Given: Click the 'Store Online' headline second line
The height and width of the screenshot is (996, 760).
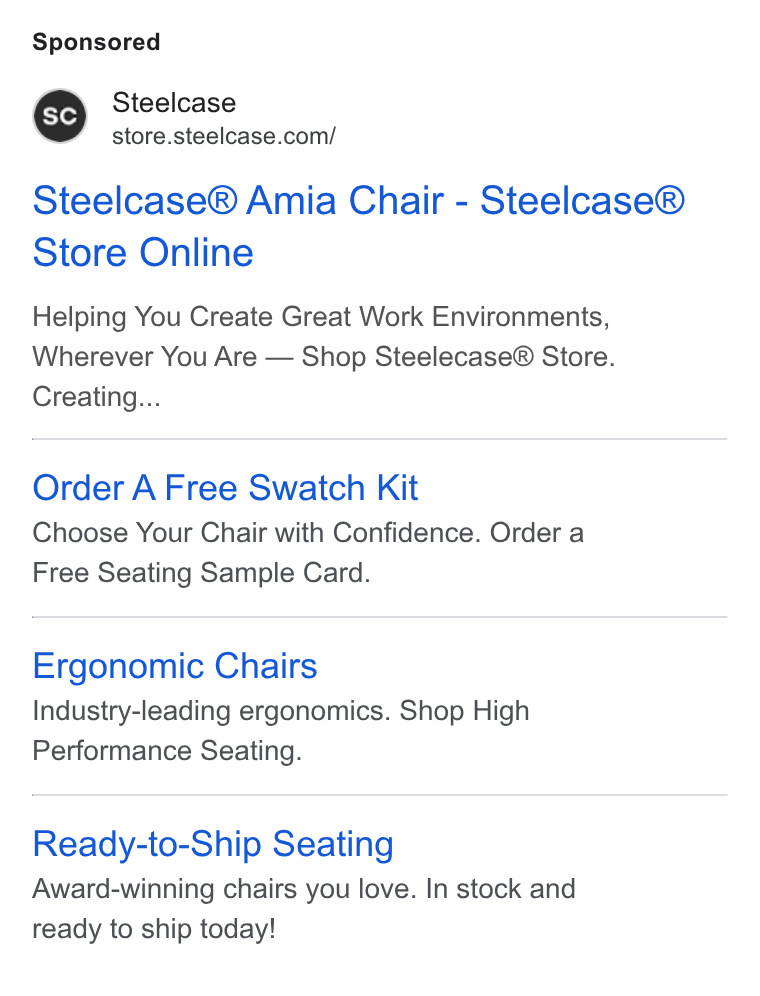Looking at the screenshot, I should click(143, 253).
